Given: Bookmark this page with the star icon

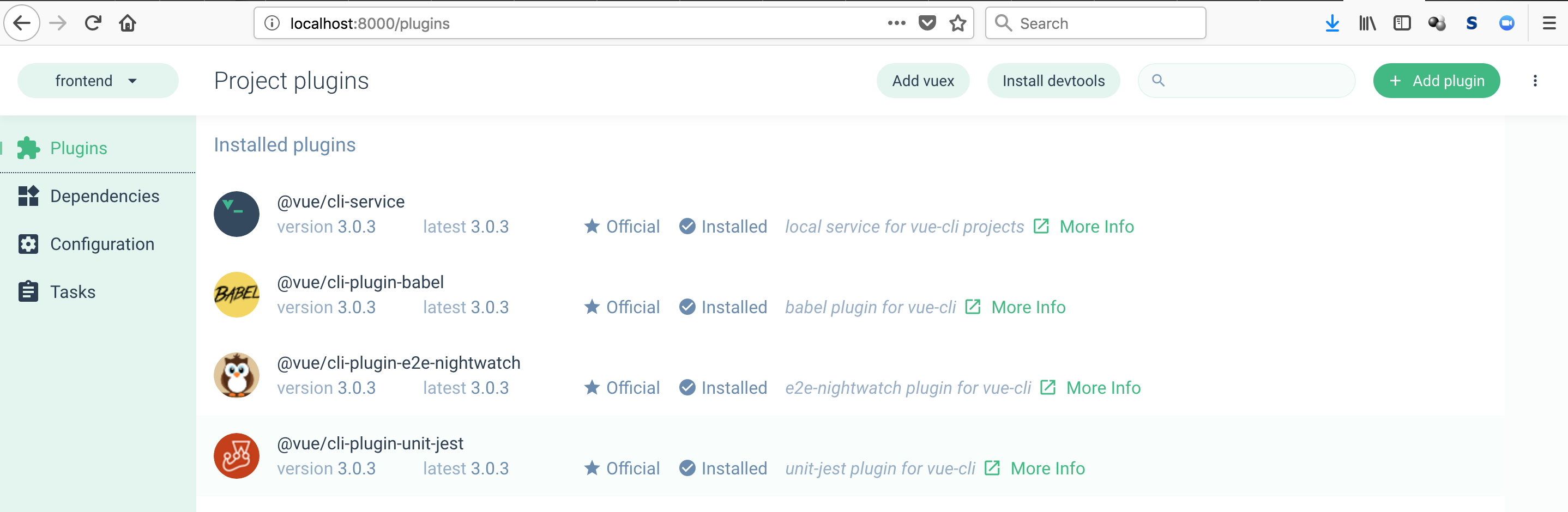Looking at the screenshot, I should point(957,23).
